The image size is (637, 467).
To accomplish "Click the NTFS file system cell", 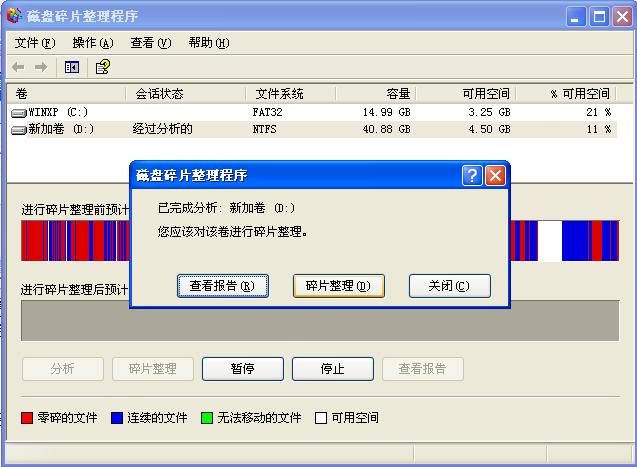I will (264, 130).
